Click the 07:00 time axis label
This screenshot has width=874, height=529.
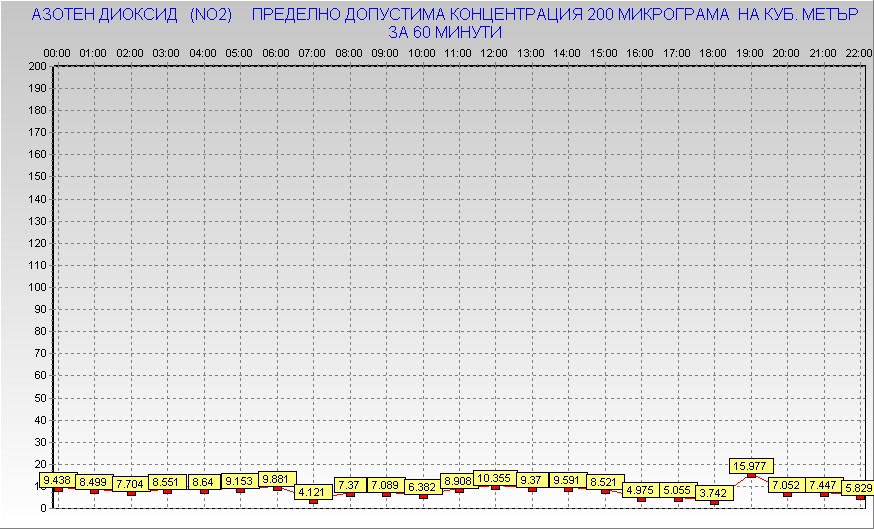312,52
